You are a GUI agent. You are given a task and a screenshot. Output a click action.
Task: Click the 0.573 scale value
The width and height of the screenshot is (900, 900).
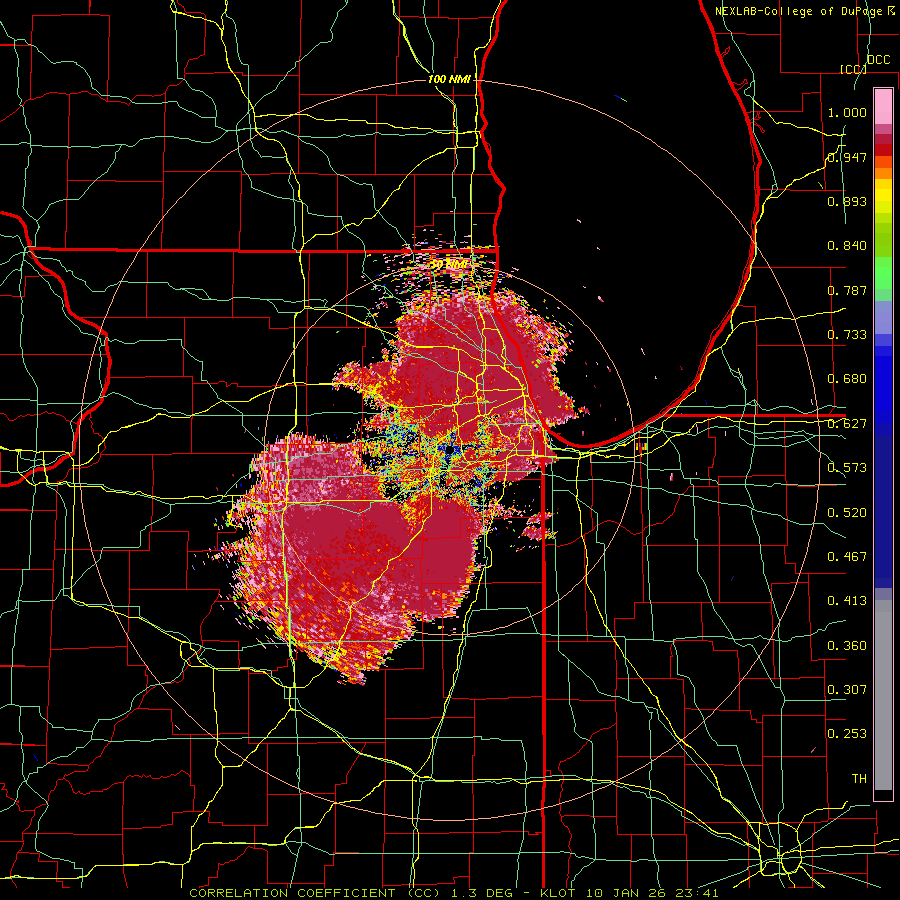(x=847, y=468)
